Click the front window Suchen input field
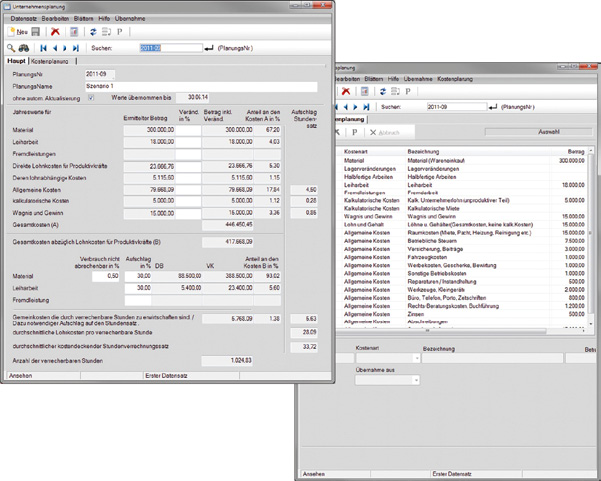The width and height of the screenshot is (601, 481). [x=171, y=48]
